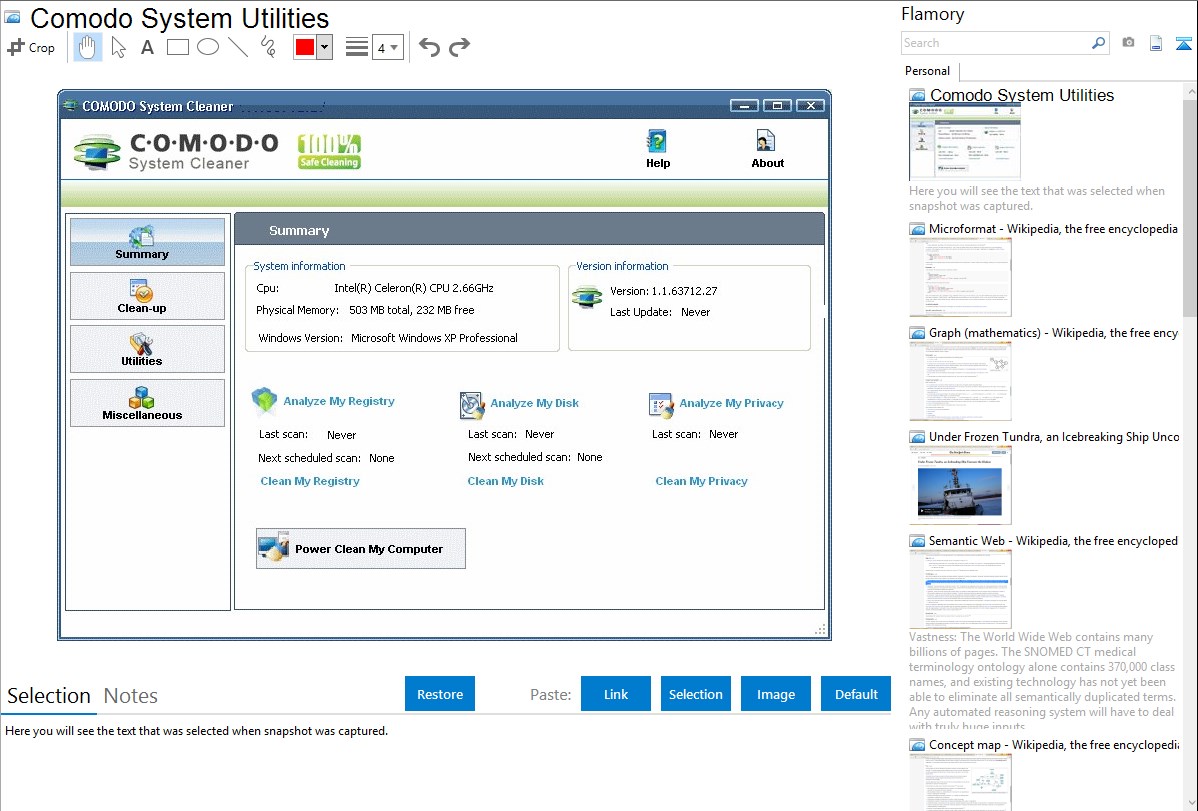Pick the freehand scribble tool
The width and height of the screenshot is (1198, 811).
(268, 47)
